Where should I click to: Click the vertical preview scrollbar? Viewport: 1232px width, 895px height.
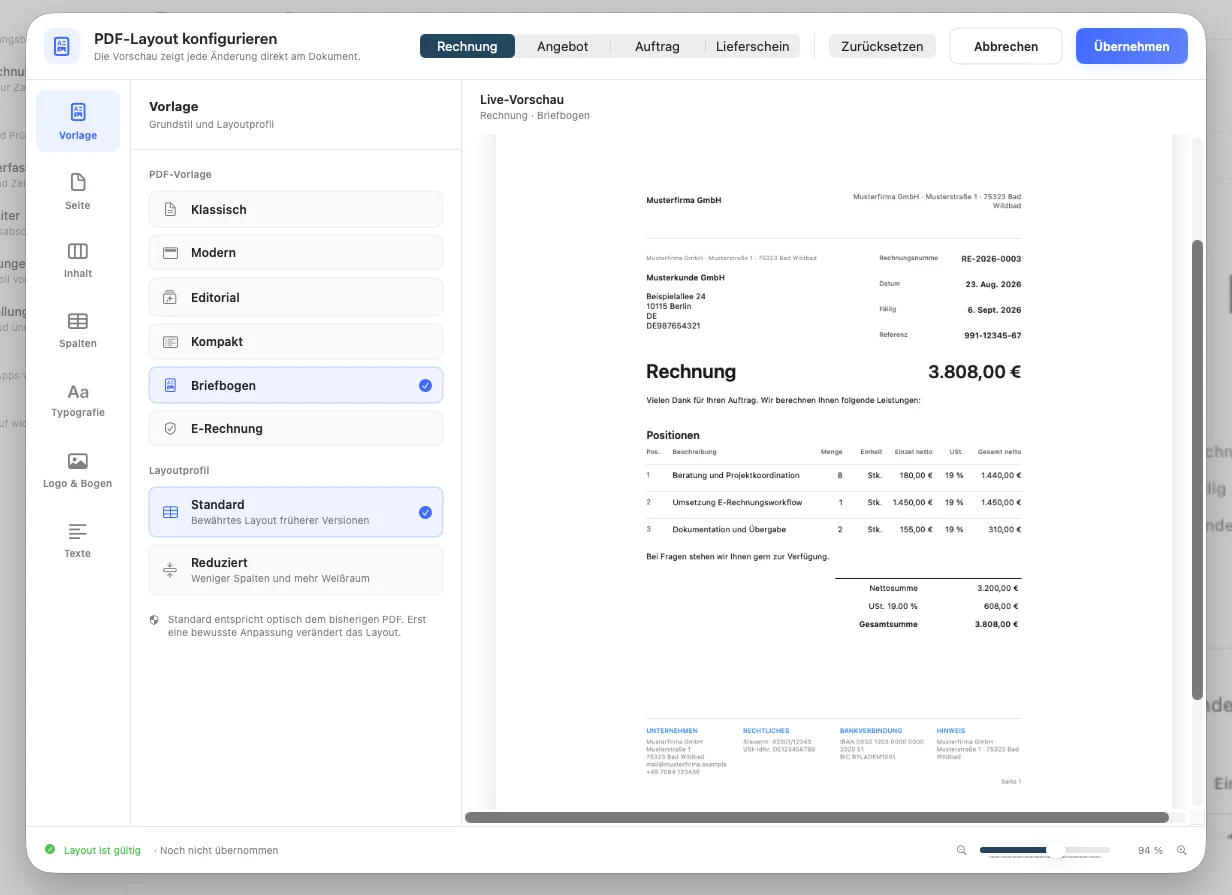coord(1197,470)
